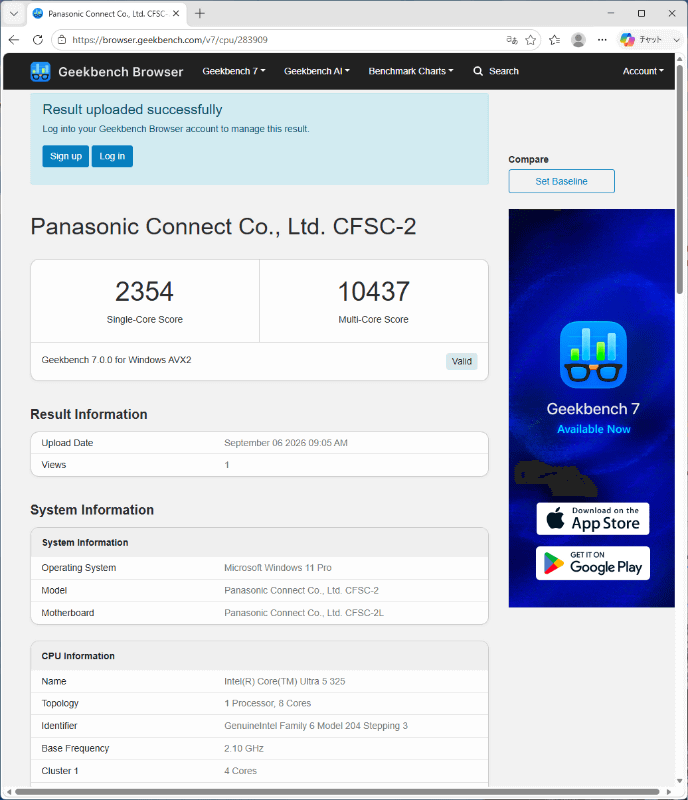
Task: Open the translate page icon in address bar
Action: 511,40
